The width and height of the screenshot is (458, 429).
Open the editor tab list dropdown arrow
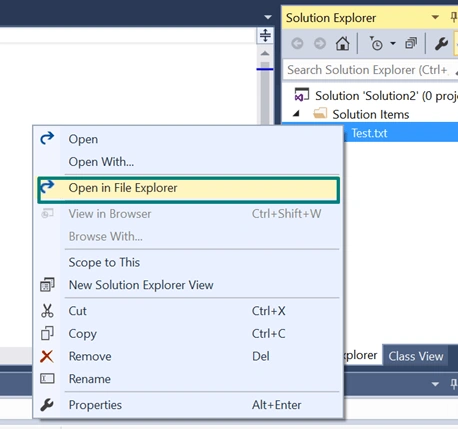point(268,17)
